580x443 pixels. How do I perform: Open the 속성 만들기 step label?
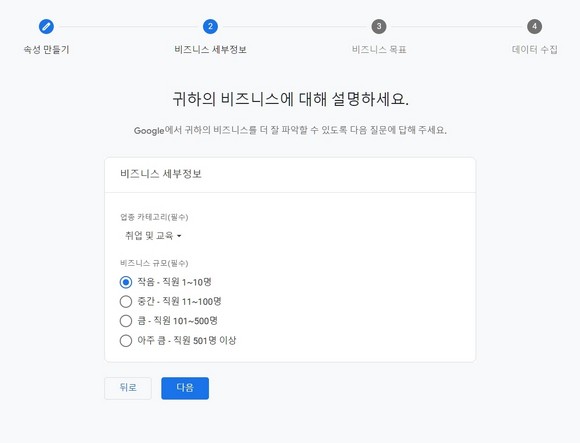click(x=46, y=50)
